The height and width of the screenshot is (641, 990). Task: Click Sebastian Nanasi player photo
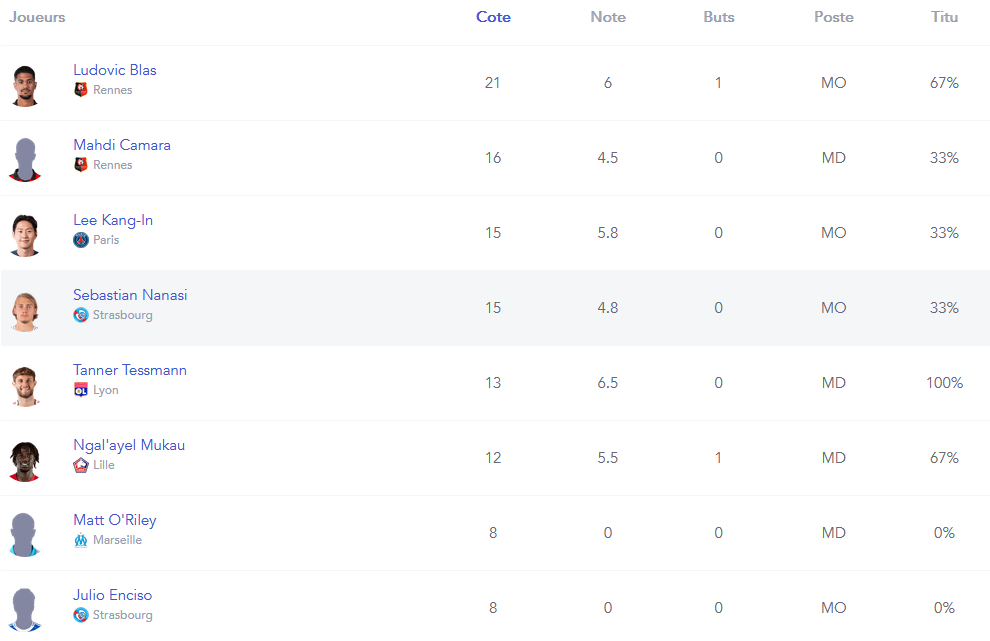(25, 309)
